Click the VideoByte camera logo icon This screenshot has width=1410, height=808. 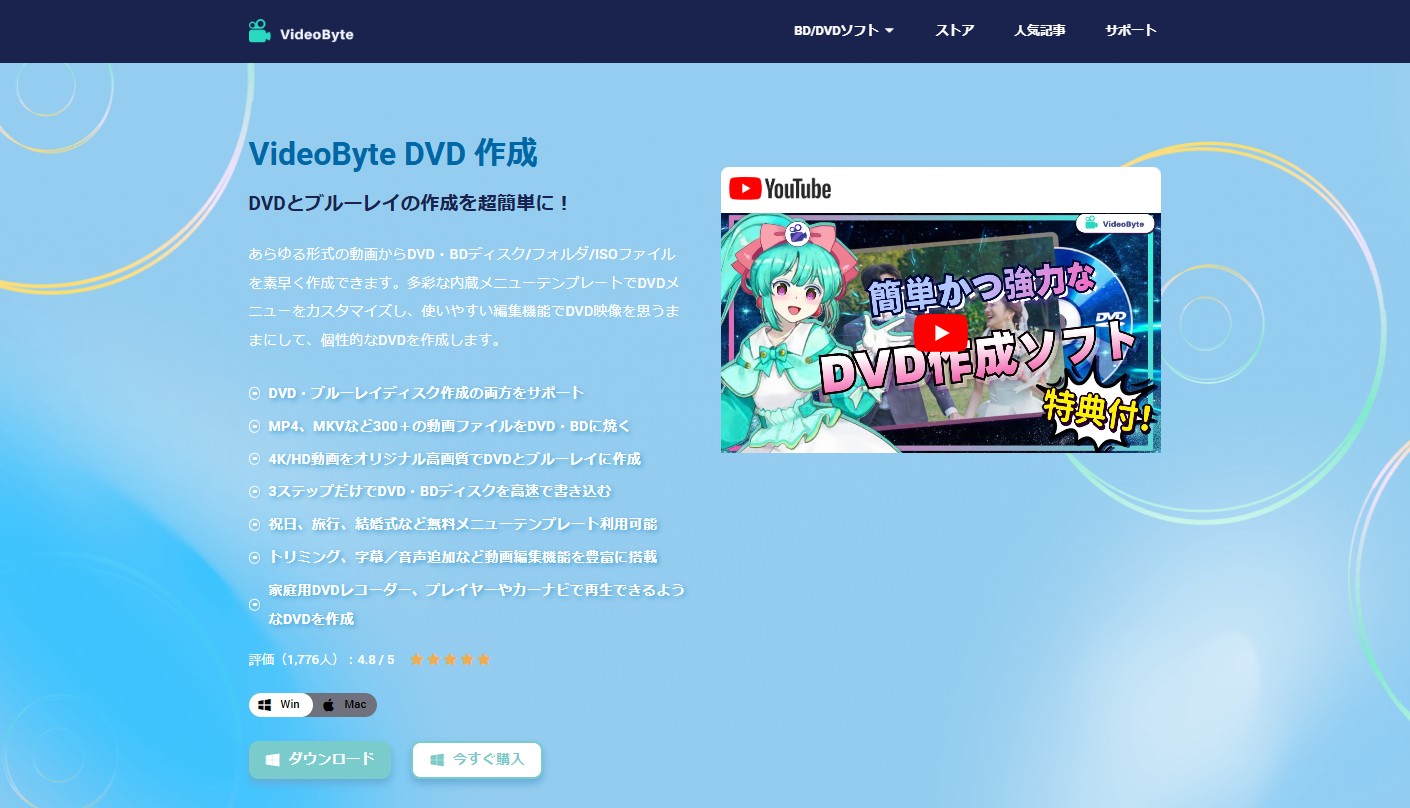[x=260, y=31]
